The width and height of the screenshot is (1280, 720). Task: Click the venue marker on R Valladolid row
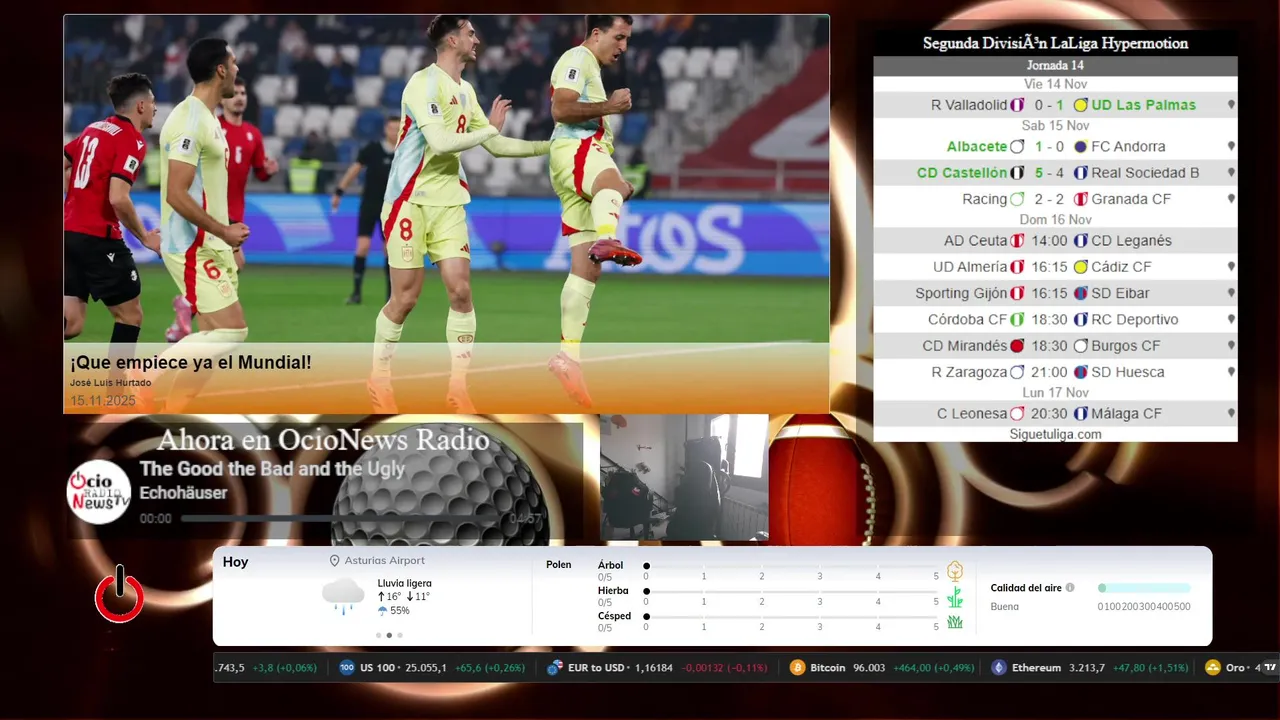pos(1231,105)
